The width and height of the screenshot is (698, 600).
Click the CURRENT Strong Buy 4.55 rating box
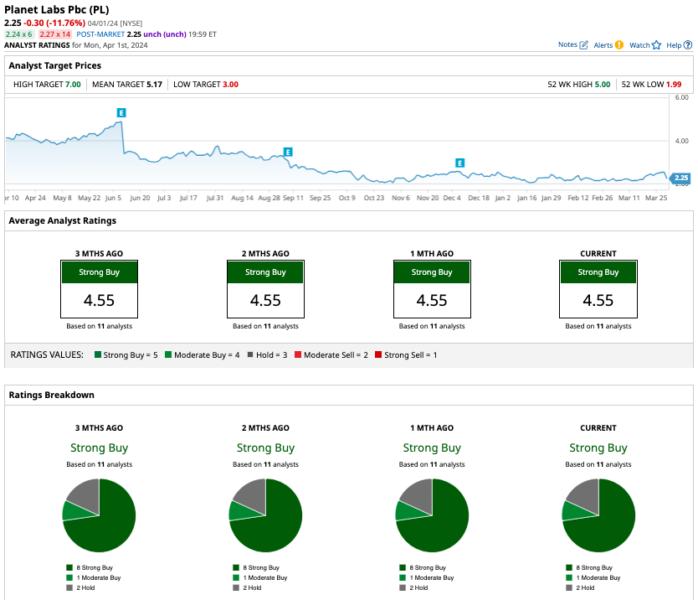pyautogui.click(x=598, y=289)
